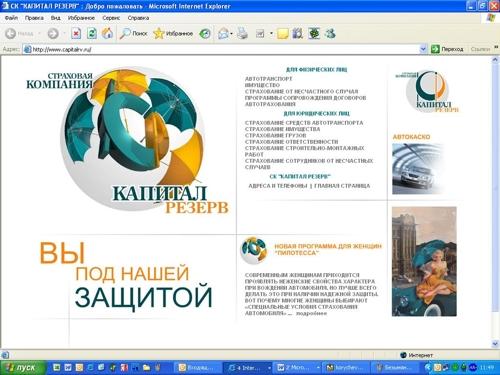The height and width of the screenshot is (375, 500).
Task: Click the small Капитал Резерв logo
Action: [427, 91]
